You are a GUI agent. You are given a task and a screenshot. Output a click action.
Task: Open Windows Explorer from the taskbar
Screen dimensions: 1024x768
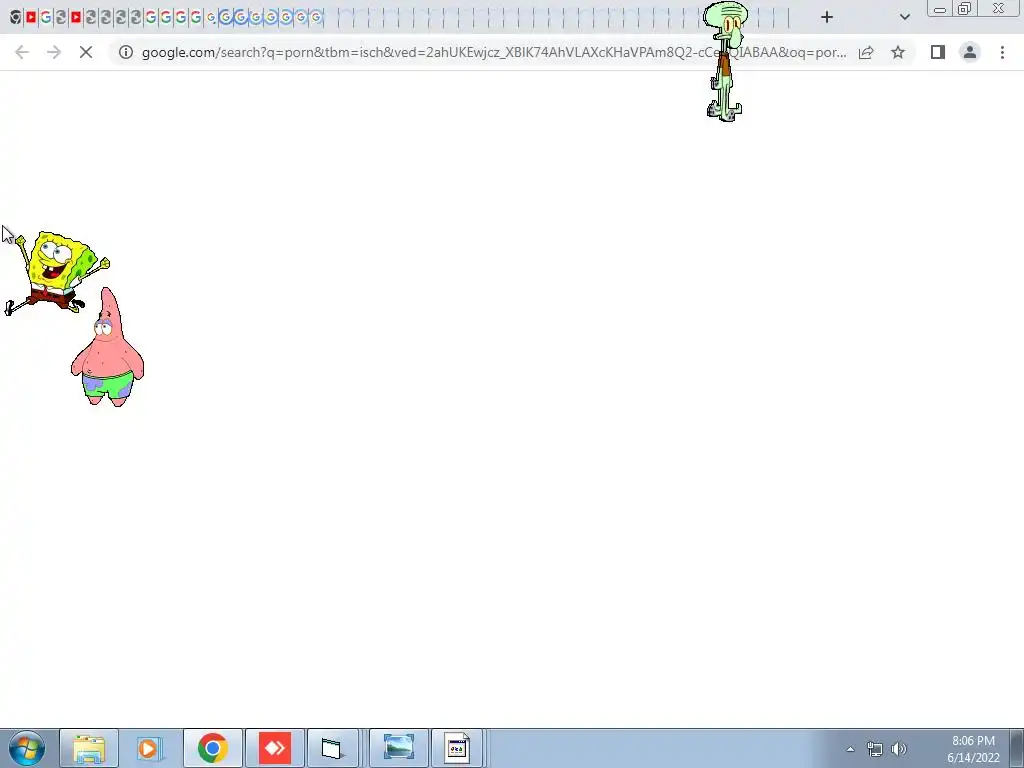coord(89,748)
